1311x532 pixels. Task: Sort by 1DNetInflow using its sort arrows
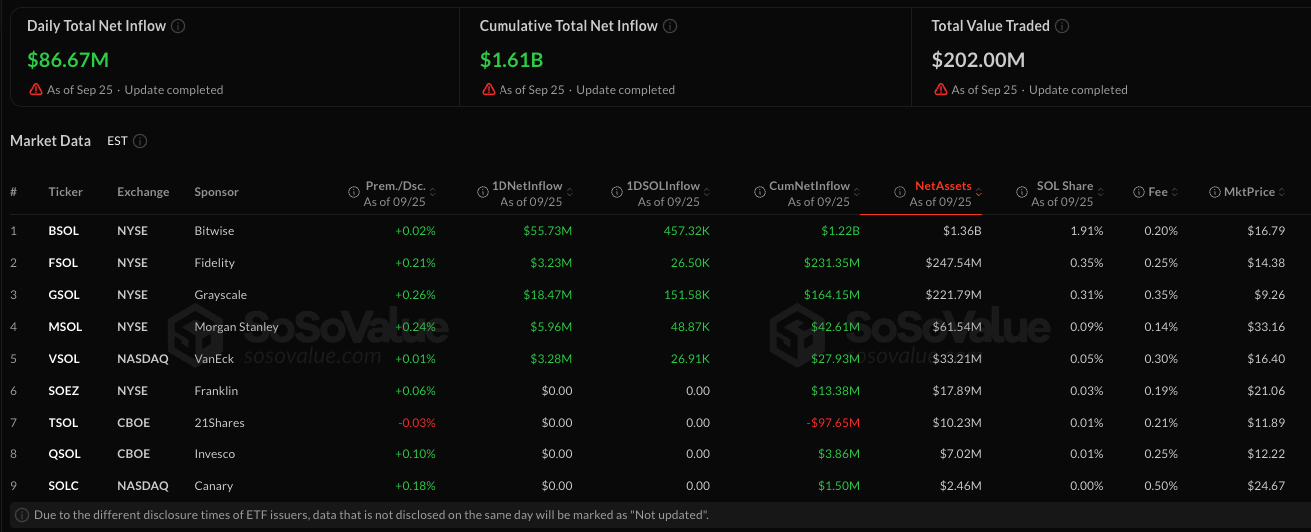tap(568, 193)
